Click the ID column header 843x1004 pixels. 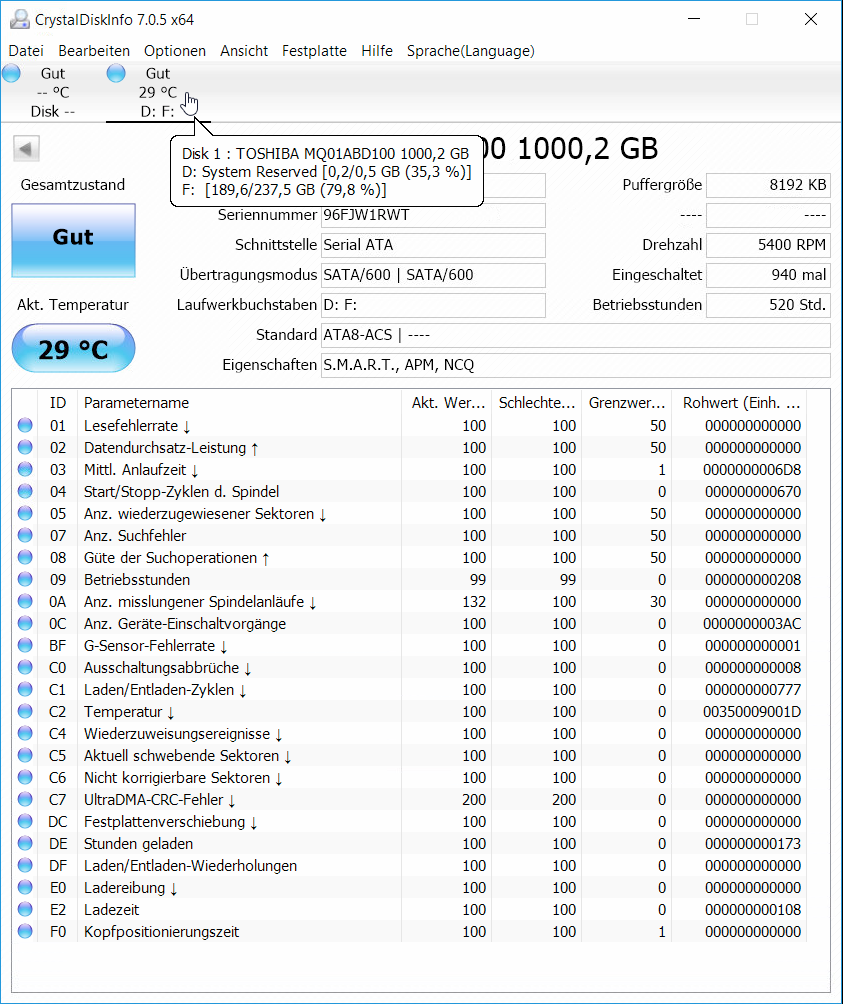(58, 403)
